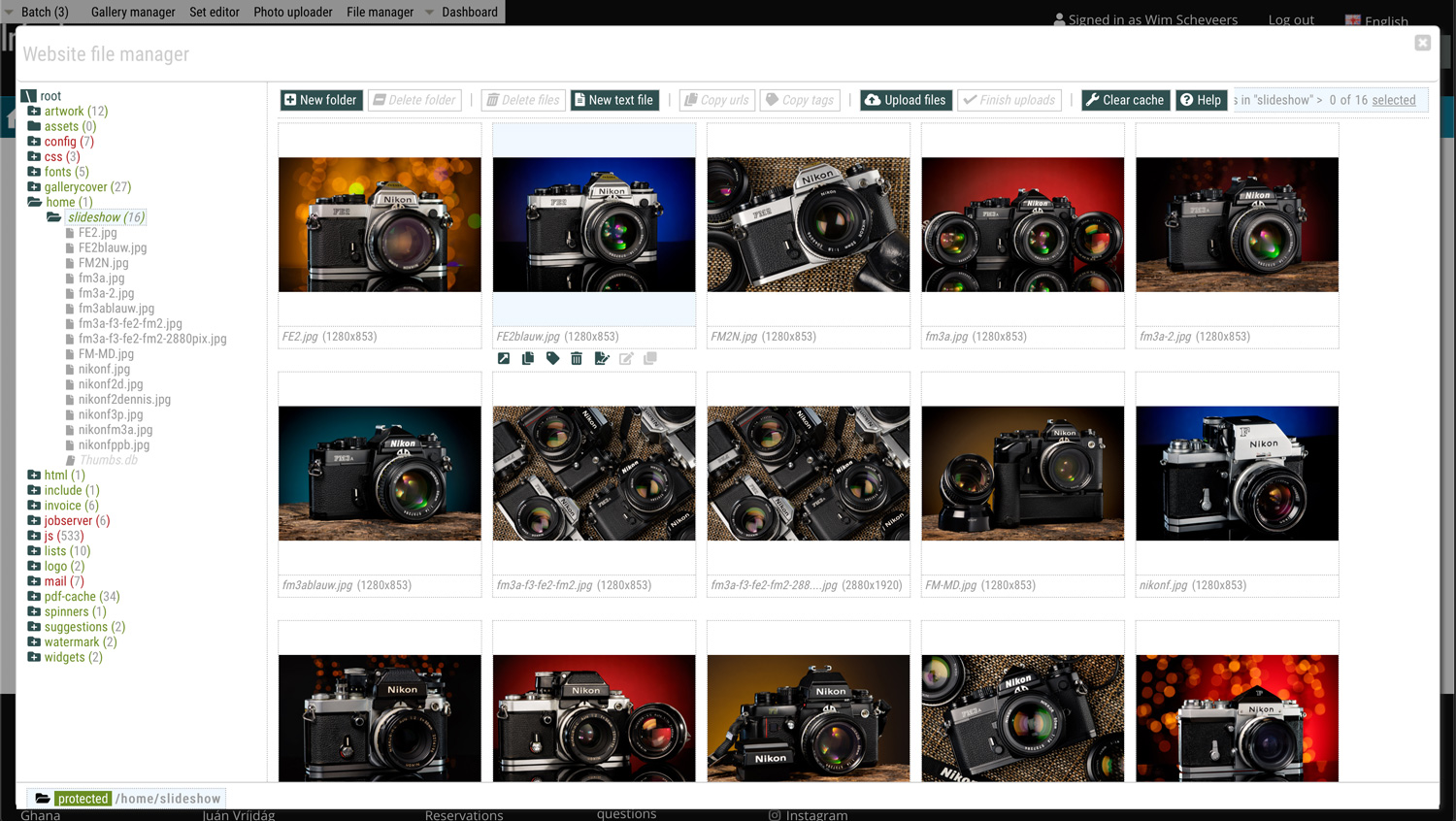Viewport: 1456px width, 821px height.
Task: Click the rename file icon under FE2blauw.jpg
Action: tap(602, 359)
